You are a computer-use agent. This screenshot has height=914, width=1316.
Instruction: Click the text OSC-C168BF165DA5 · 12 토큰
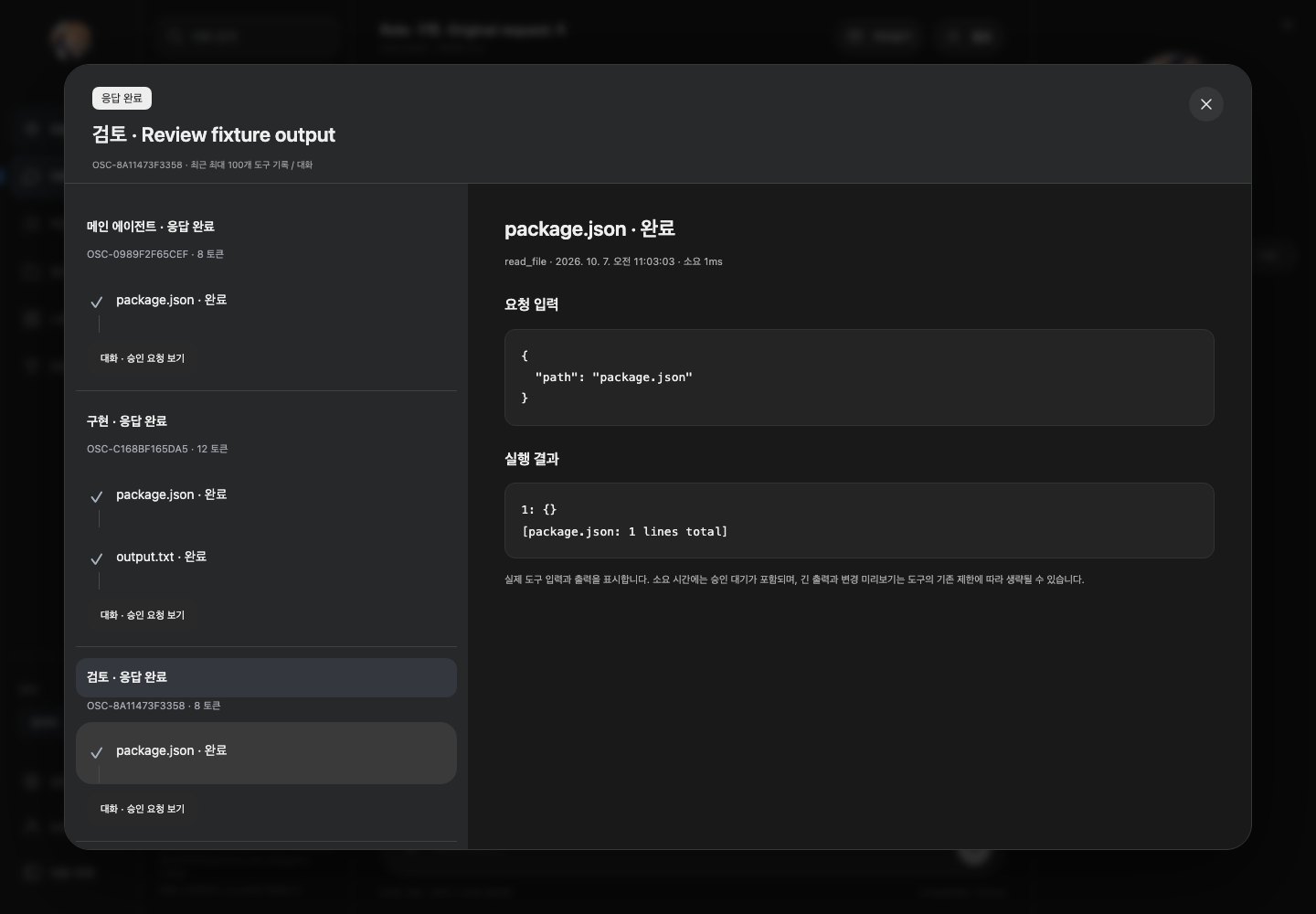tap(157, 449)
